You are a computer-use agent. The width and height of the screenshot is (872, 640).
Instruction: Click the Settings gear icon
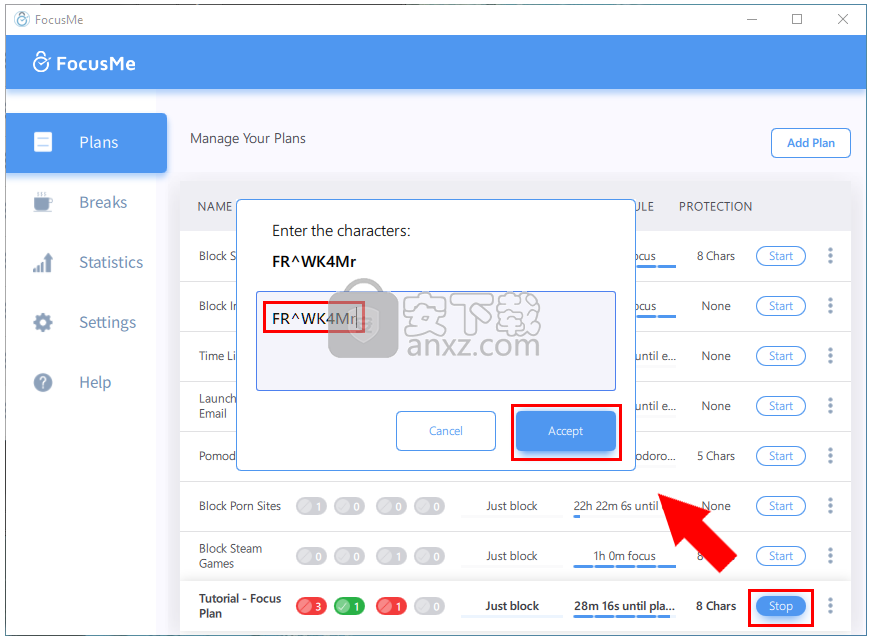pos(43,323)
